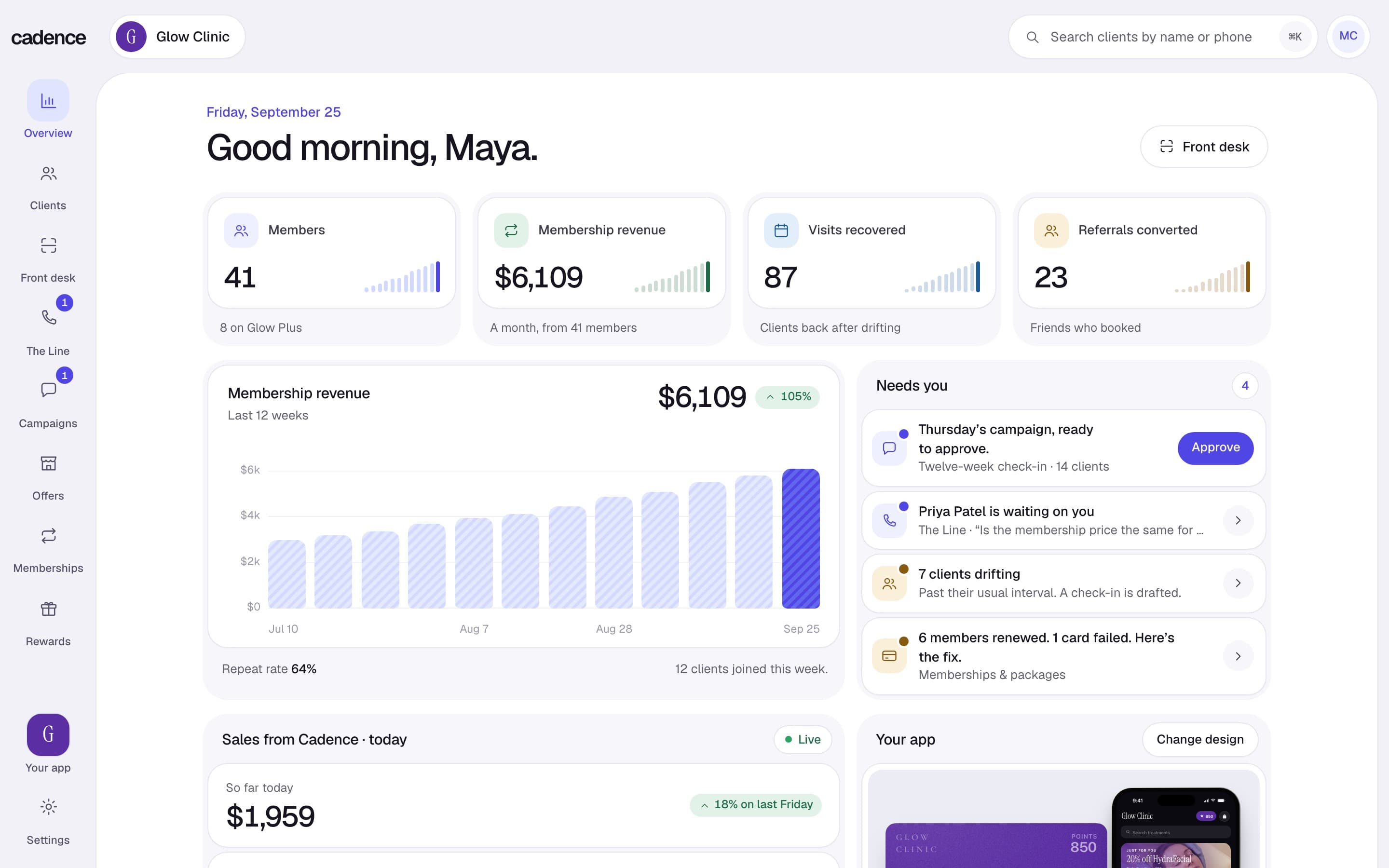1389x868 pixels.
Task: Click the Change design button
Action: [1199, 739]
